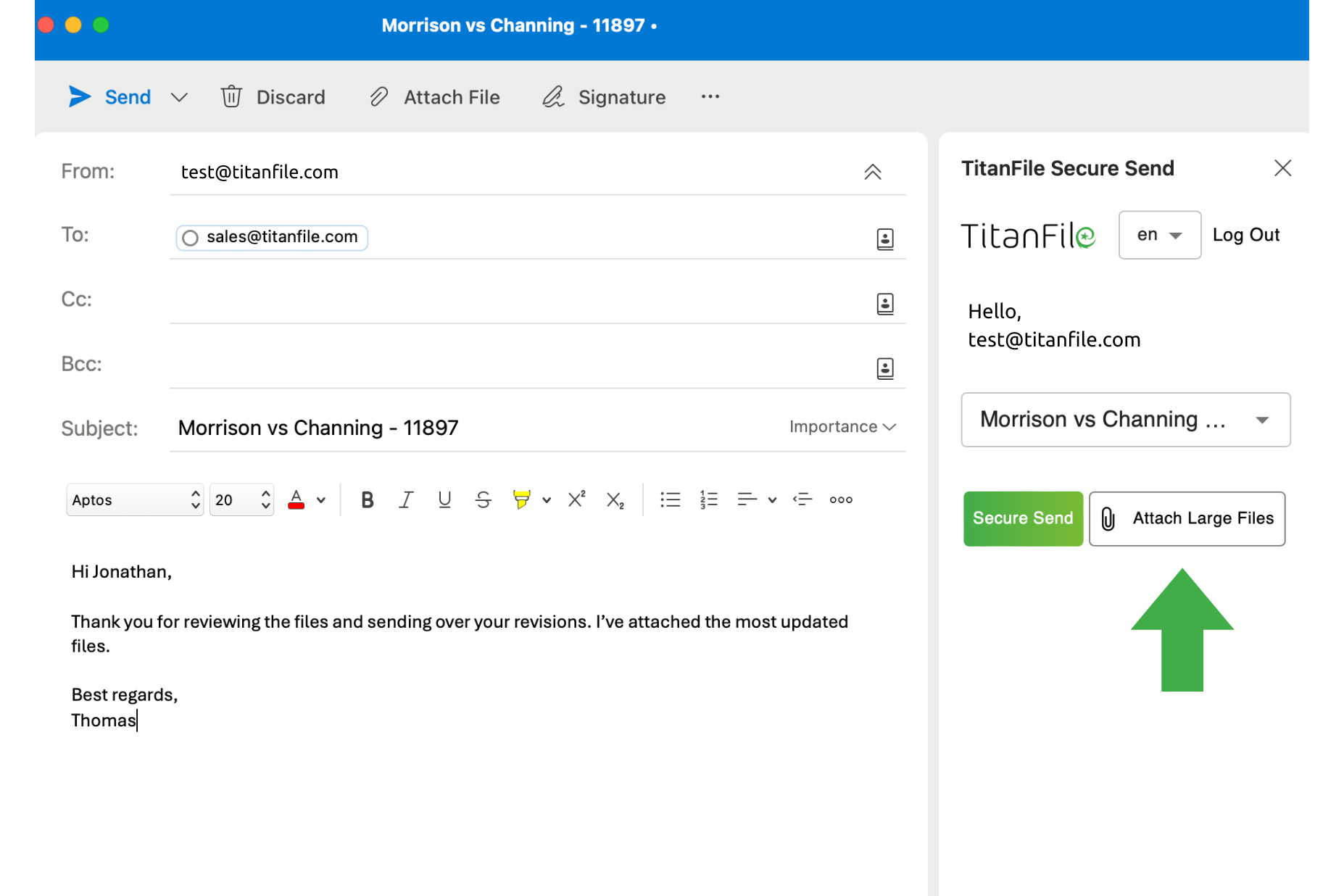Open the highlight color dropdown arrow
1344x896 pixels.
(x=547, y=499)
